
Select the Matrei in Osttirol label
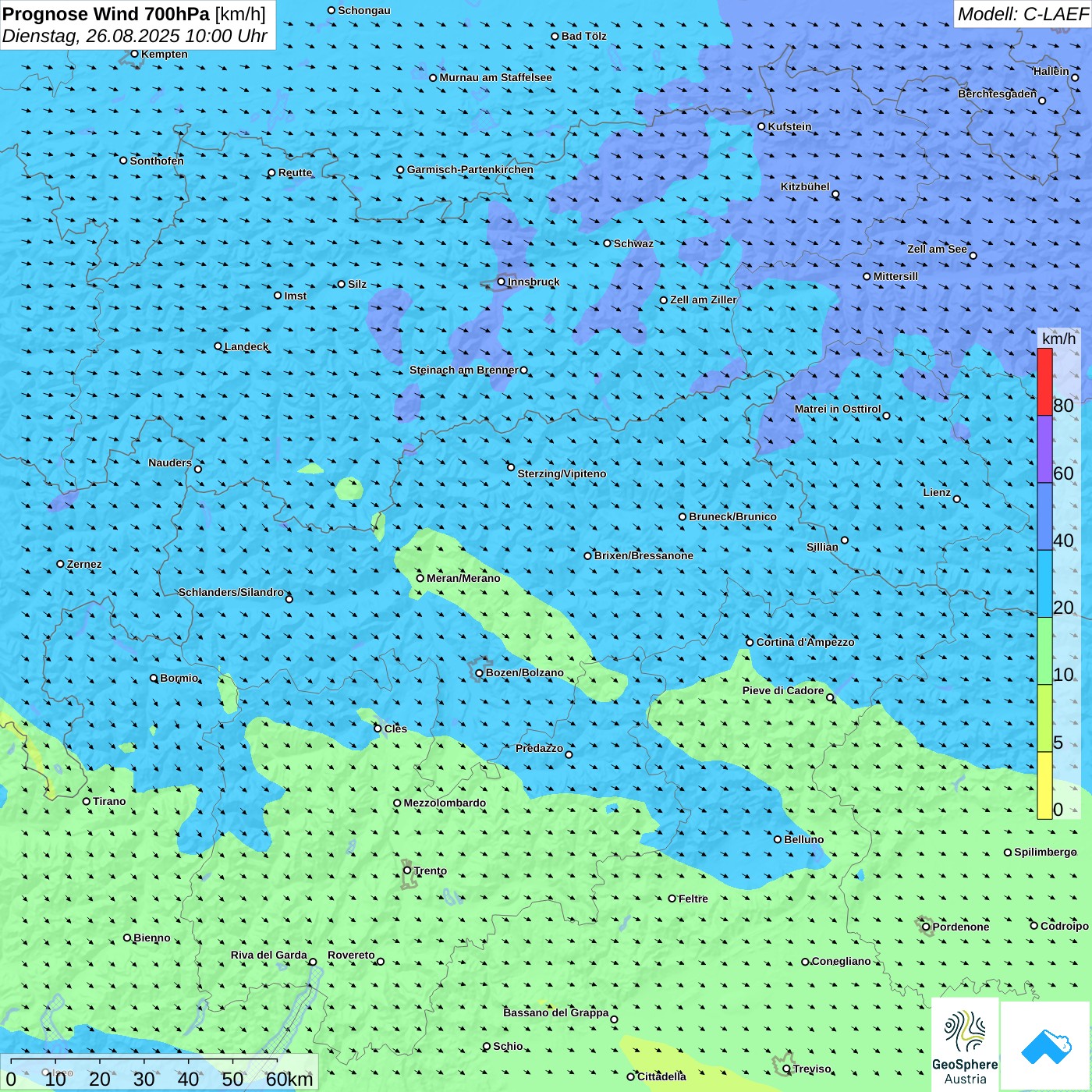[x=837, y=409]
